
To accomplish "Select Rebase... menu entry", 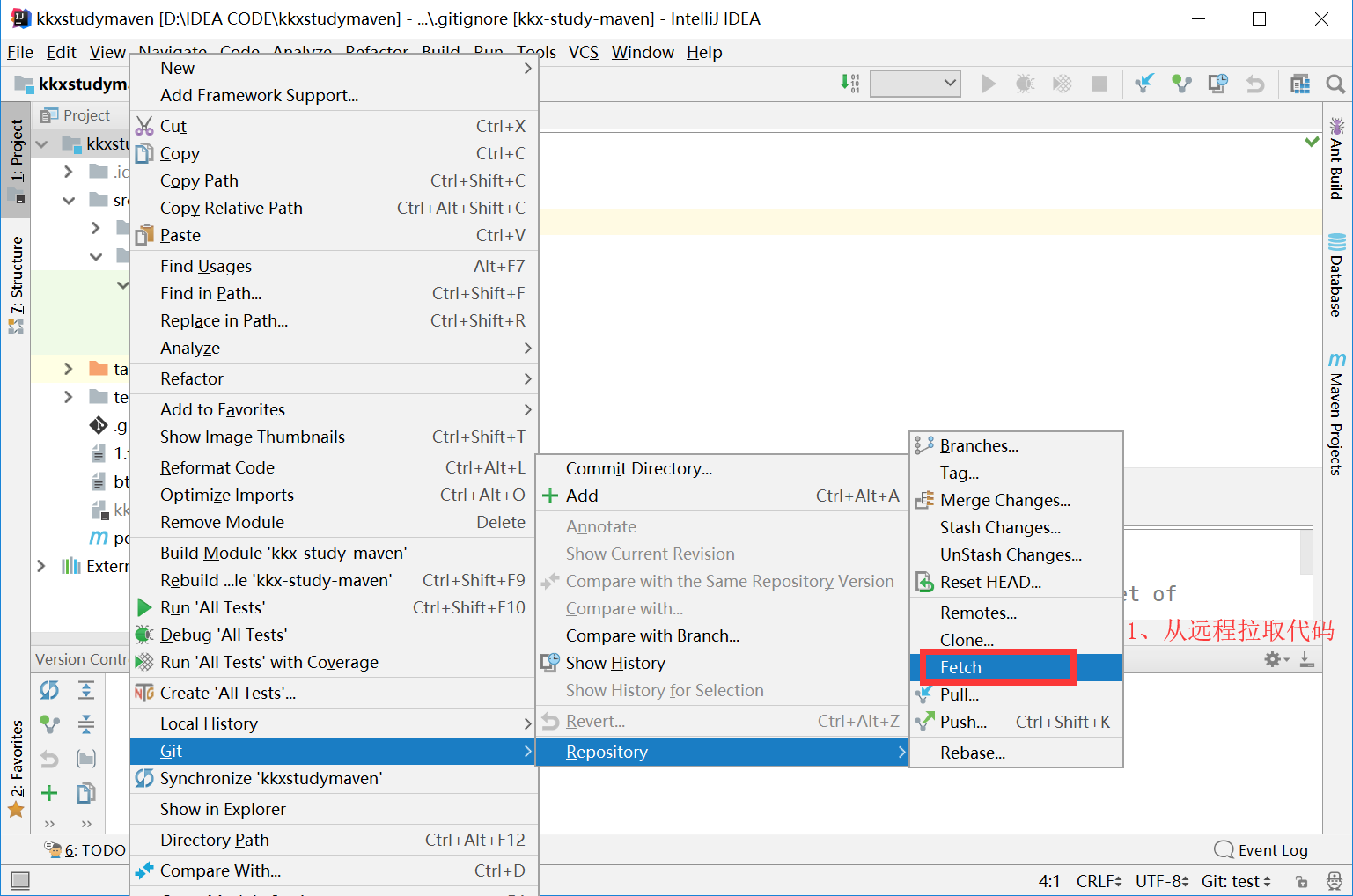I will coord(1016,753).
